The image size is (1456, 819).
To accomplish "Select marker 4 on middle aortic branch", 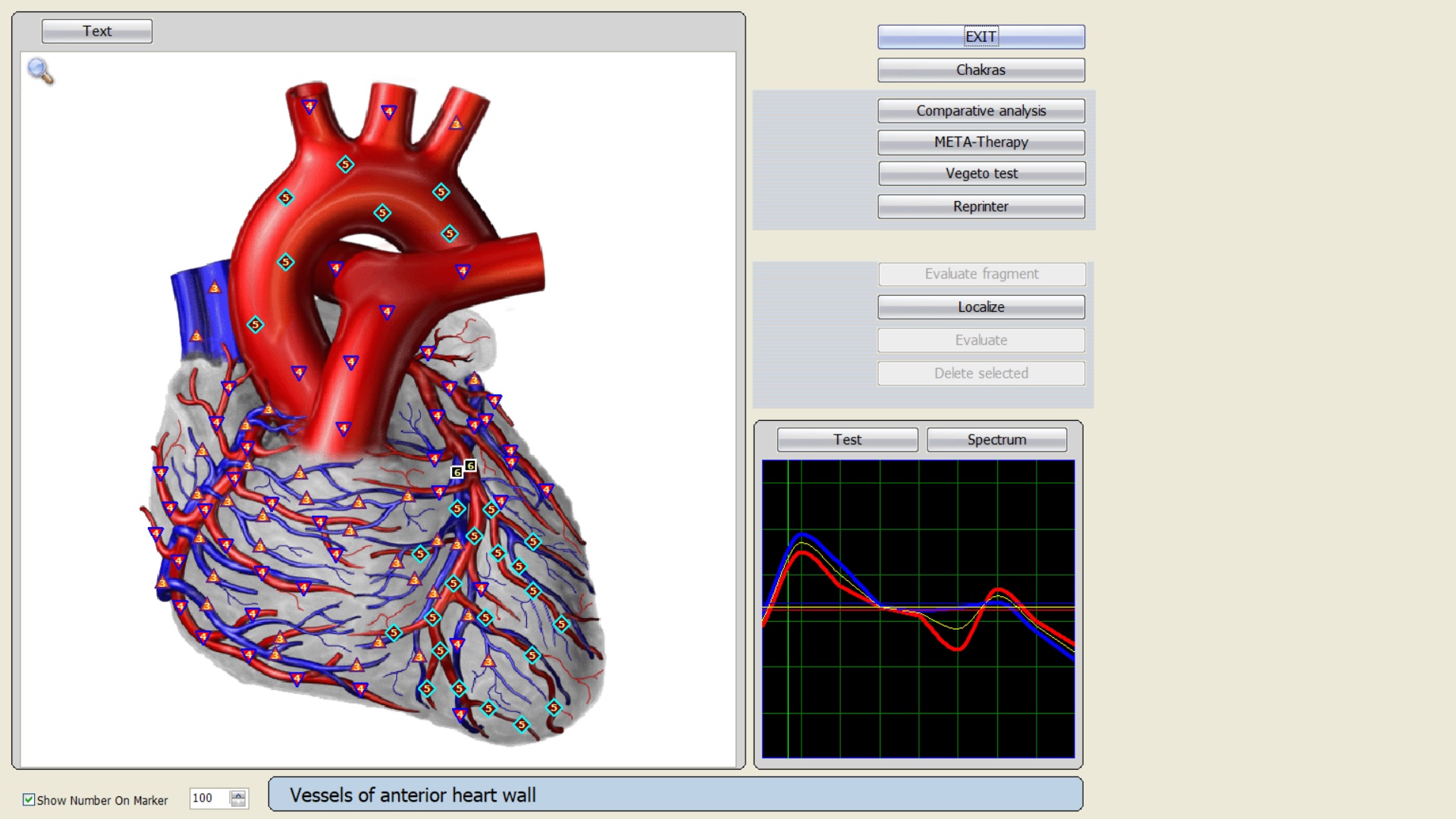I will [x=389, y=112].
